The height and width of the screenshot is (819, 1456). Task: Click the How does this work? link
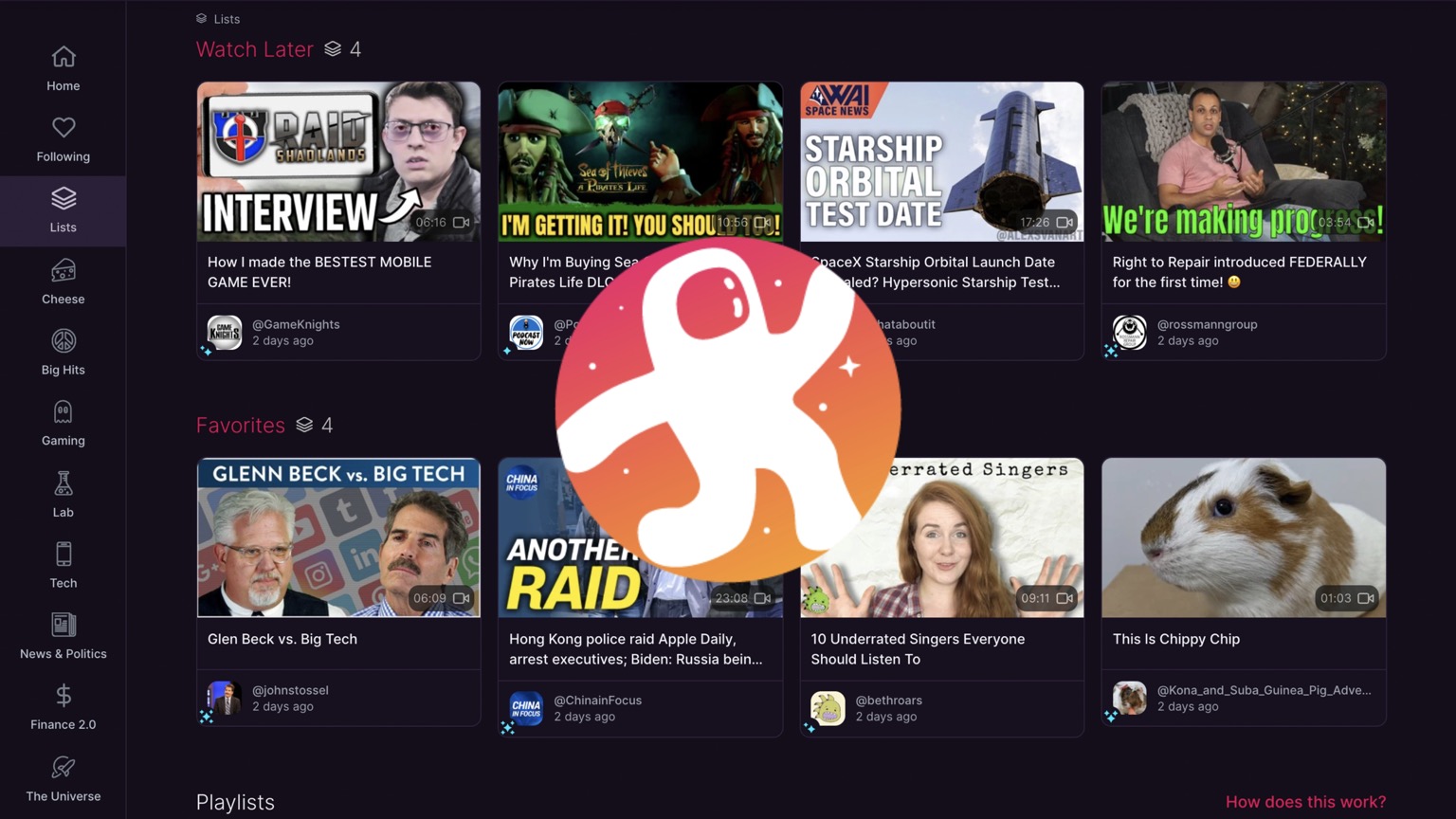tap(1305, 802)
